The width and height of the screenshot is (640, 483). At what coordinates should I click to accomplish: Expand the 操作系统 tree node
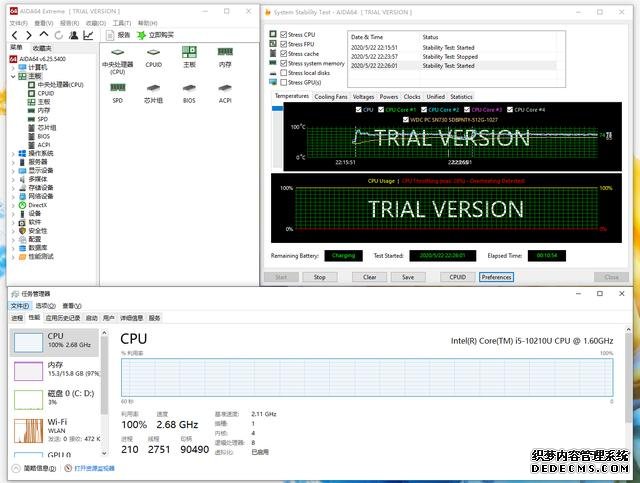pyautogui.click(x=13, y=154)
